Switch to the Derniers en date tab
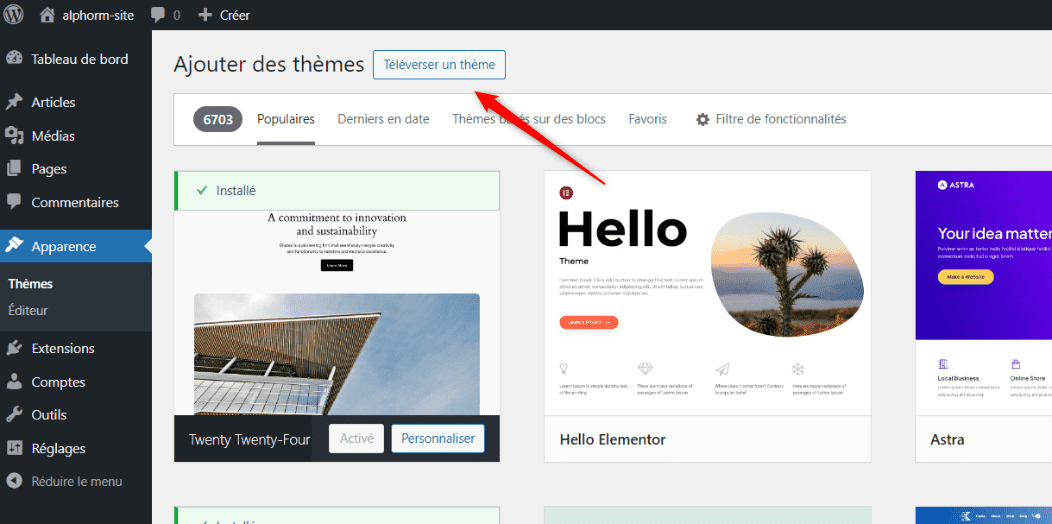The width and height of the screenshot is (1052, 524). 383,119
